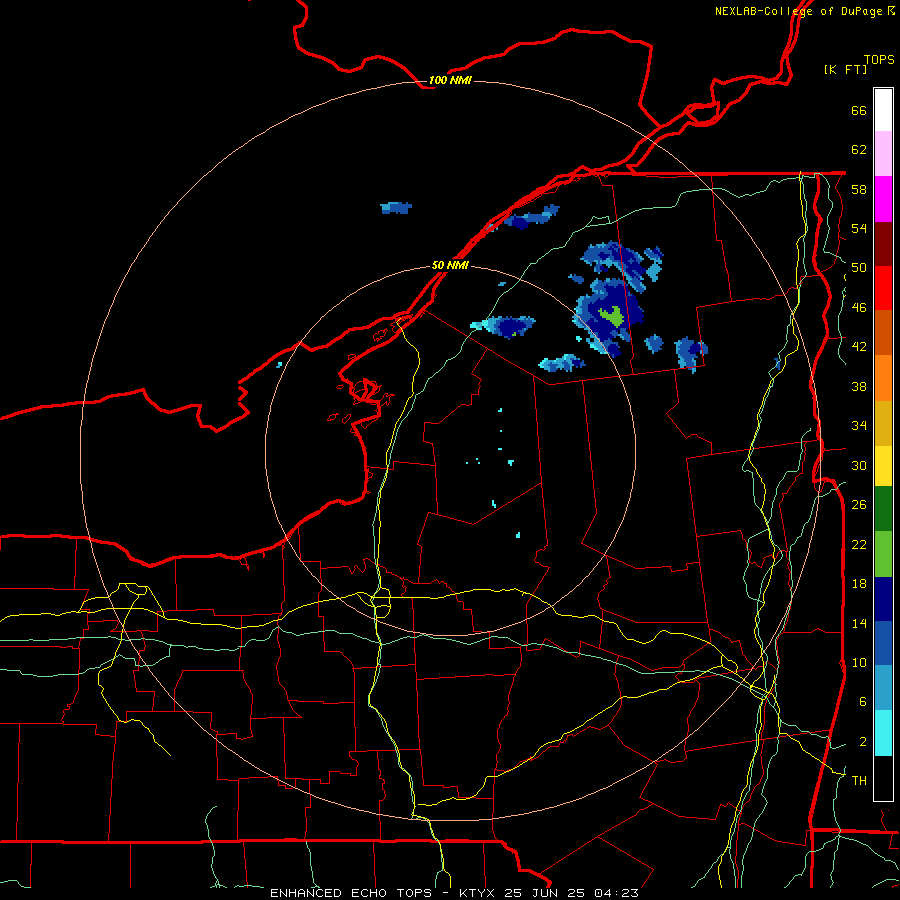
Task: Click the 6 value on the scale
Action: coord(863,702)
